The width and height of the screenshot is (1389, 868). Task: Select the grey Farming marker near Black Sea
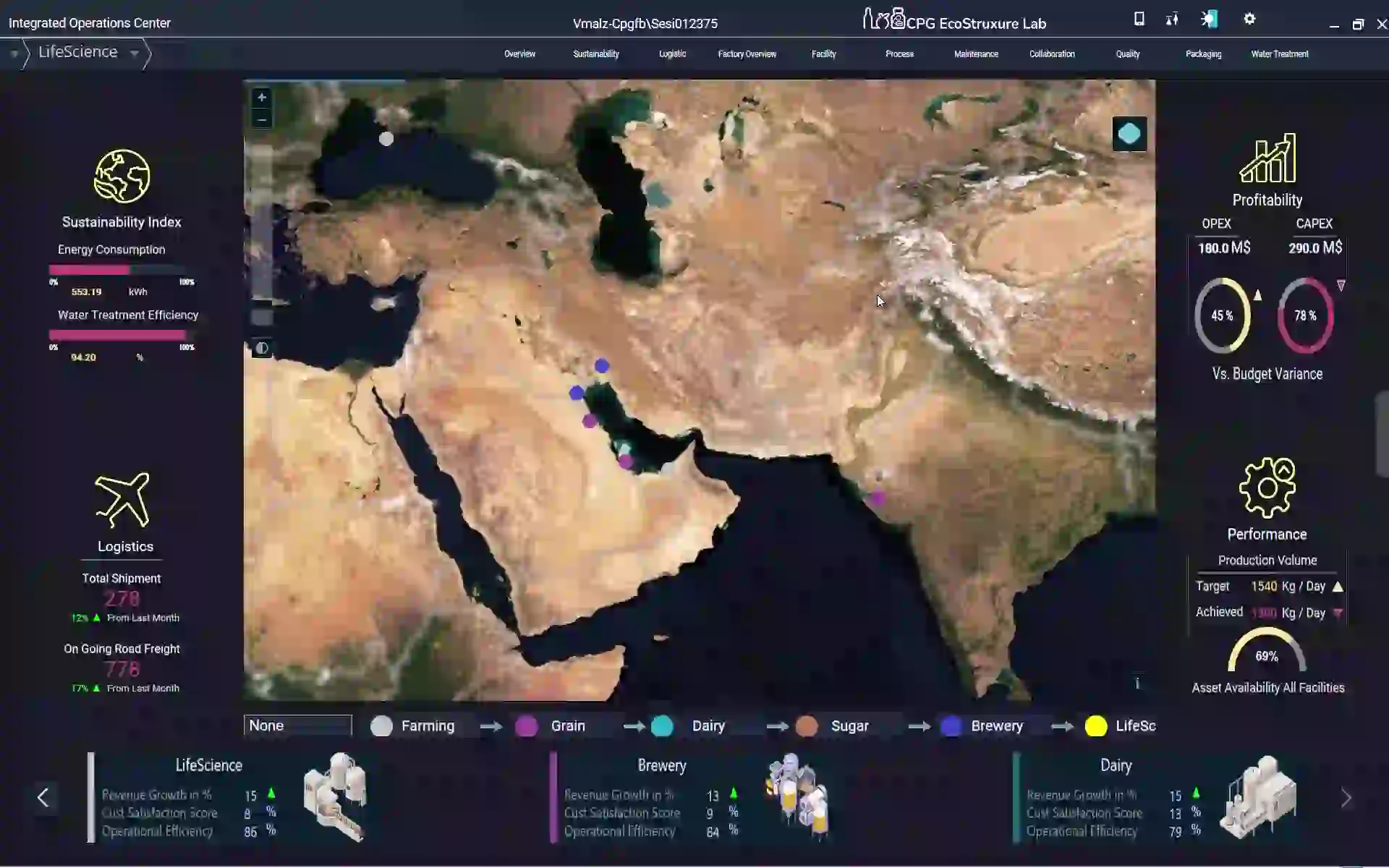(386, 139)
